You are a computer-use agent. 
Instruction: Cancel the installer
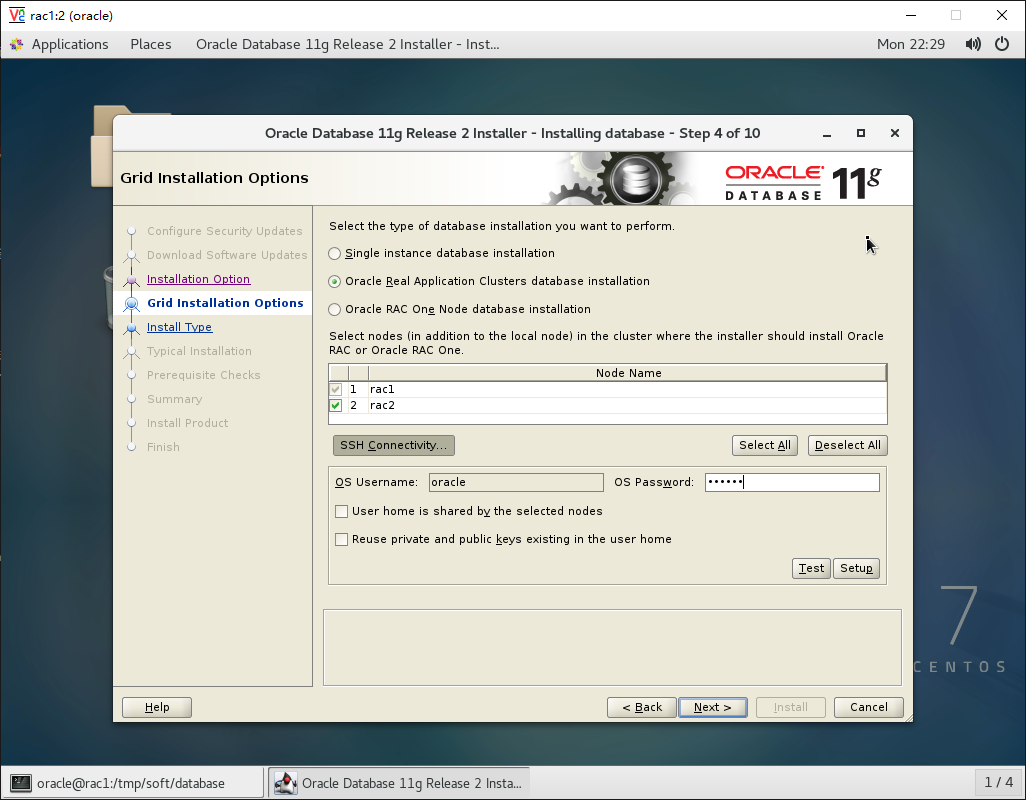[x=868, y=707]
